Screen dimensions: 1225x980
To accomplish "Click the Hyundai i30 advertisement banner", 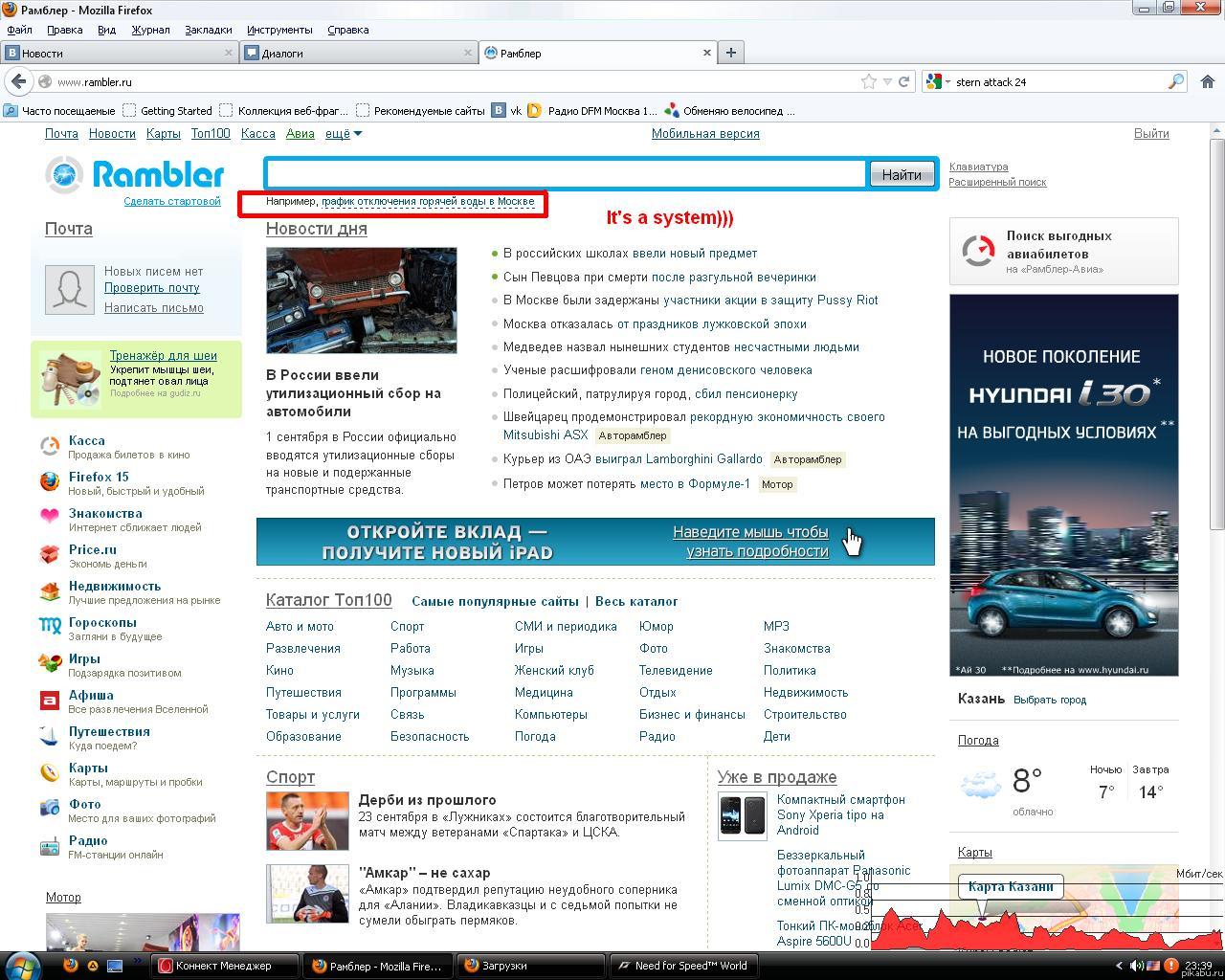I will pyautogui.click(x=1064, y=485).
